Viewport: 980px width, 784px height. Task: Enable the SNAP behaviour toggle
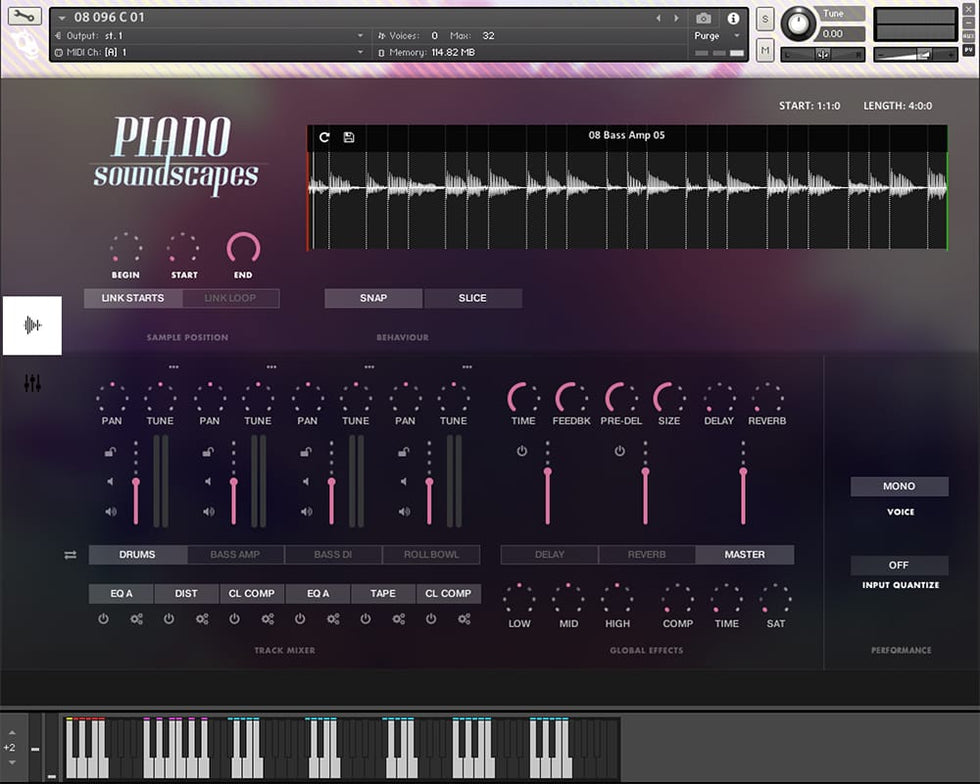[373, 298]
